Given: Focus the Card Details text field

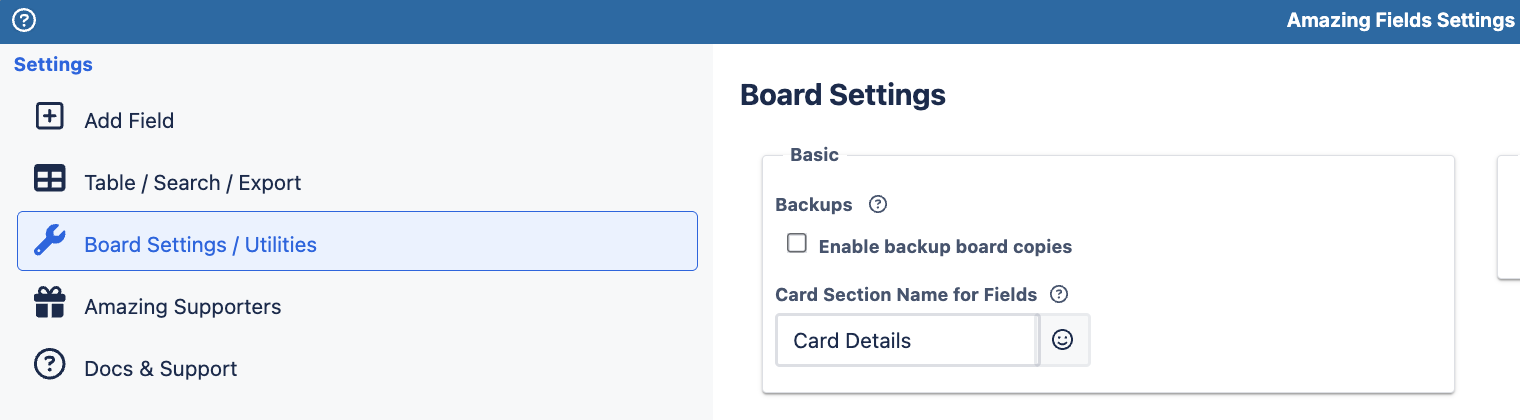Looking at the screenshot, I should coord(907,340).
